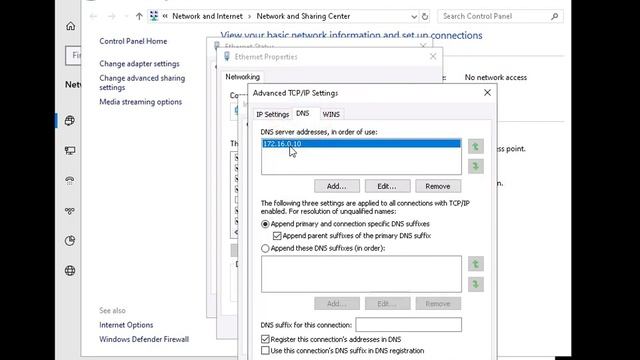640x360 pixels.
Task: Click the network icon in address bar
Action: tap(154, 16)
